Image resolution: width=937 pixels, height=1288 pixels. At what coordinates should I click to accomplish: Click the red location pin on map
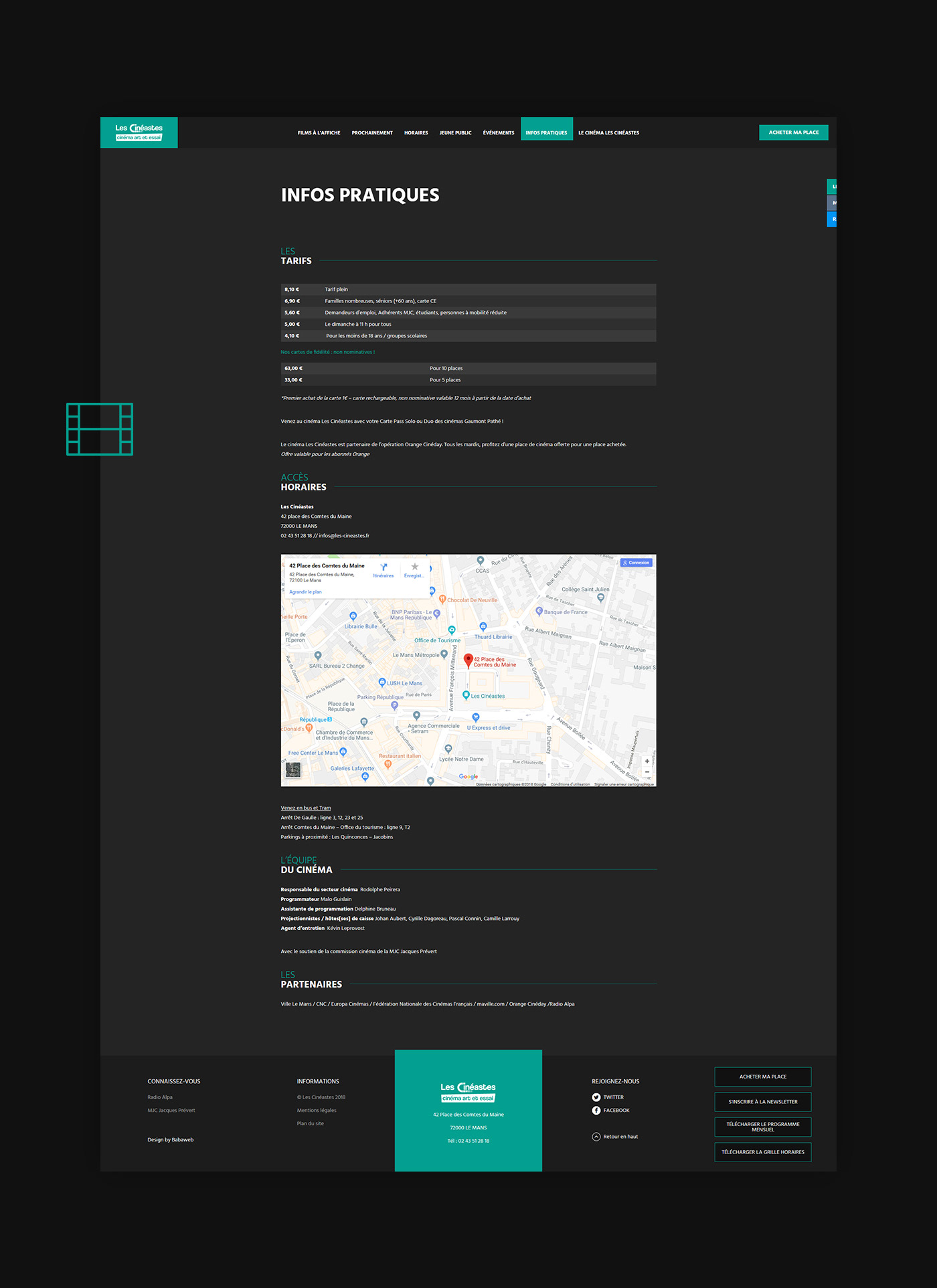[x=468, y=660]
